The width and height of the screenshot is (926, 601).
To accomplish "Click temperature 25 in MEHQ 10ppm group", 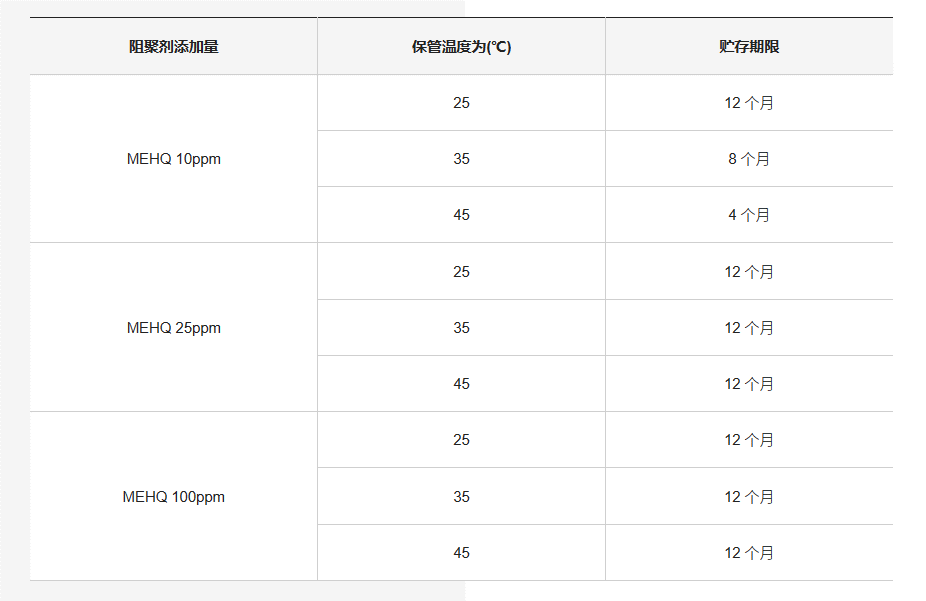I will (x=461, y=103).
